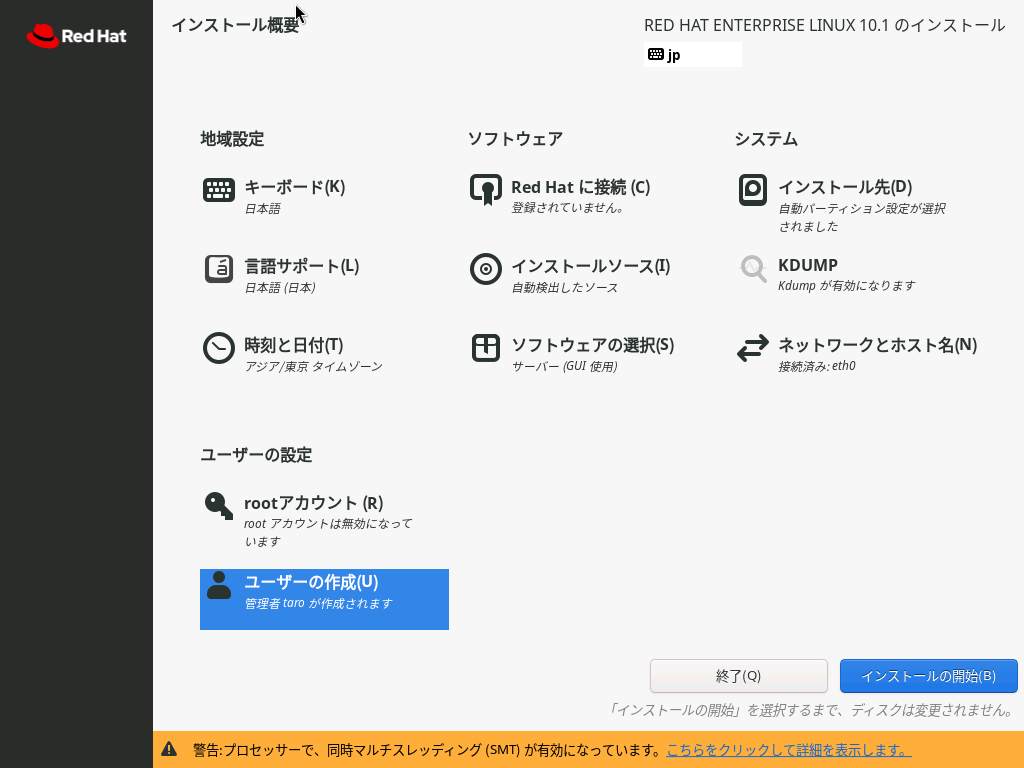Viewport: 1024px width, 768px height.
Task: Open 言語サポート language icon
Action: pos(219,269)
